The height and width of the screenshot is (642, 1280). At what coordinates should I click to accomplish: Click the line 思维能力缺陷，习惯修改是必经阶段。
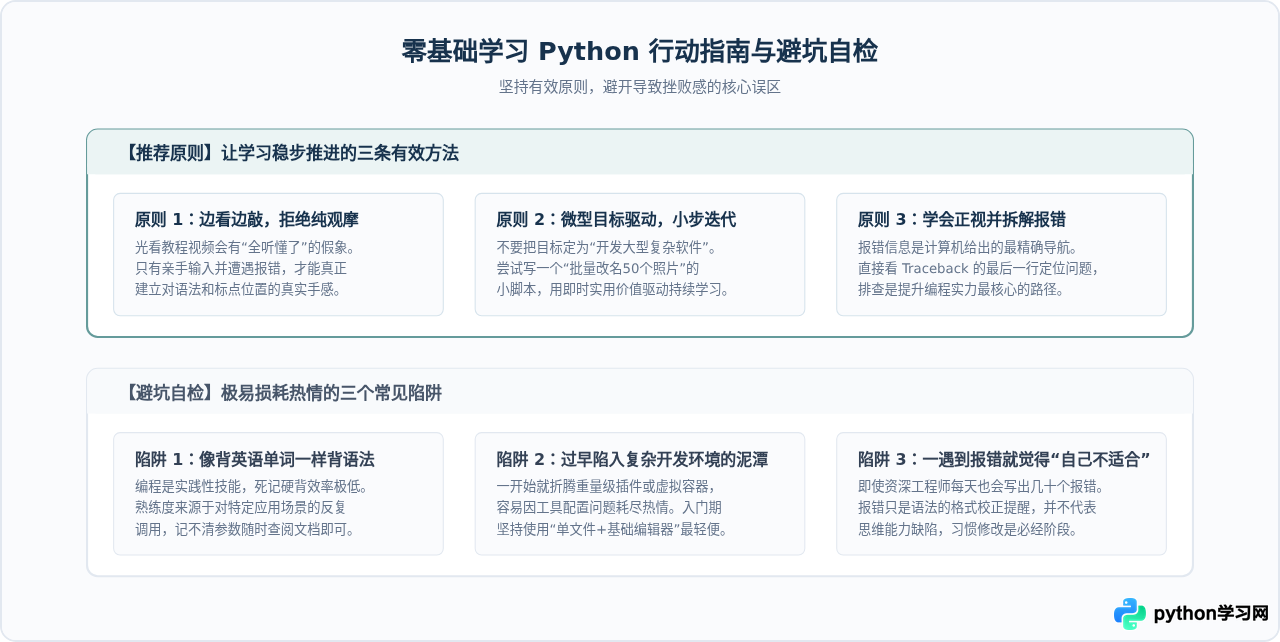(967, 529)
